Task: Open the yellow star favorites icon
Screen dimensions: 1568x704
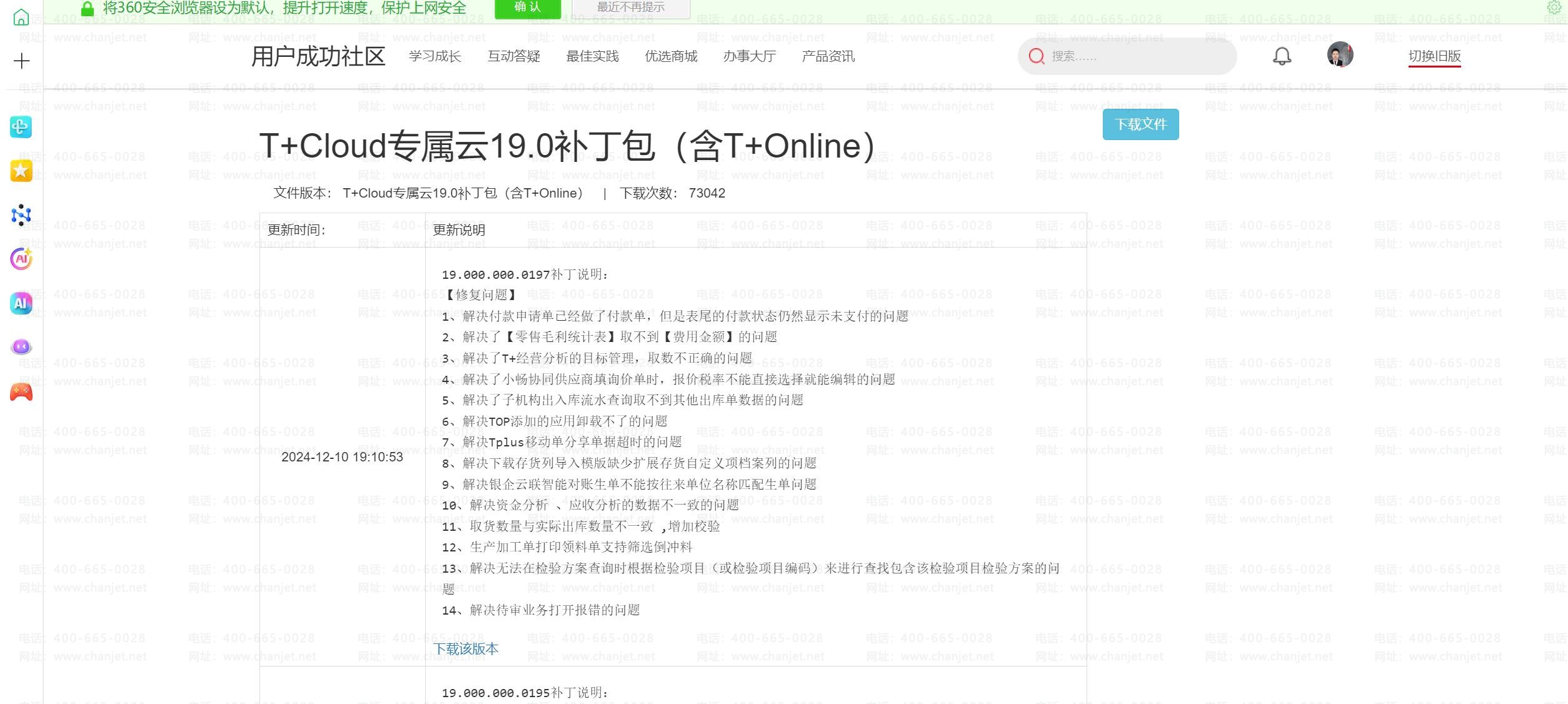Action: (21, 171)
